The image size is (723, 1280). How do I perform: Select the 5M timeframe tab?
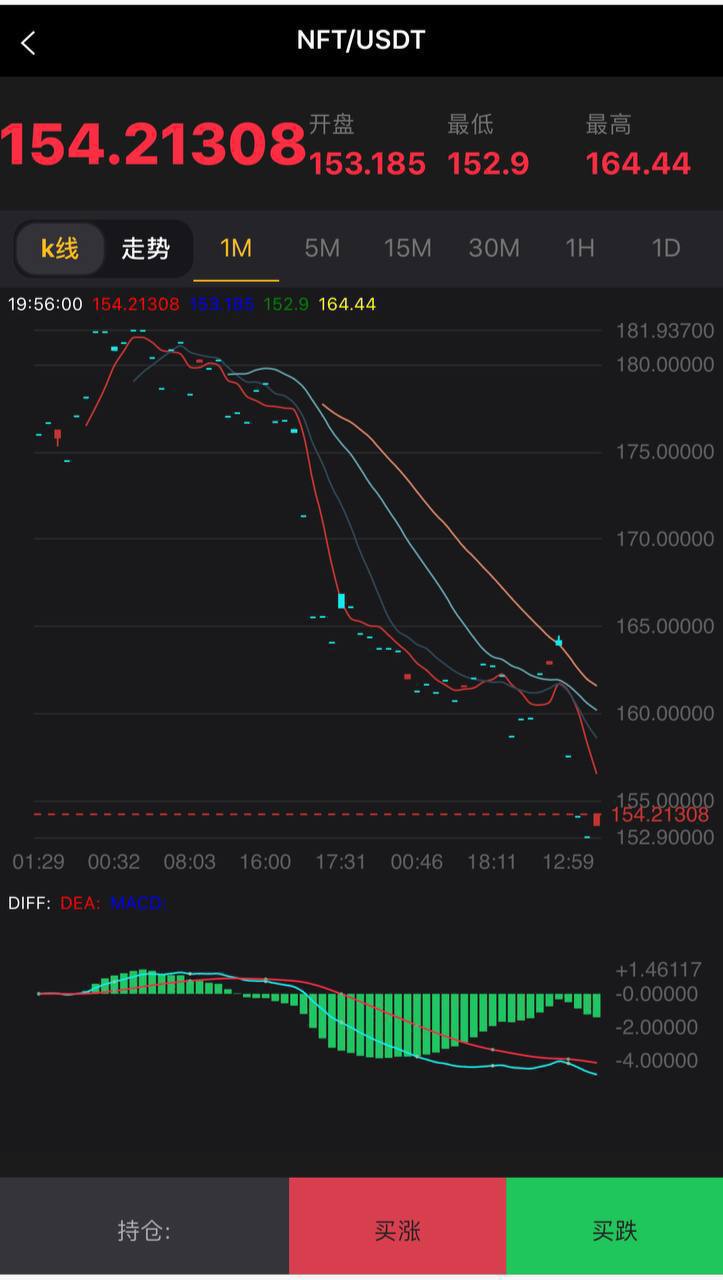click(x=322, y=248)
